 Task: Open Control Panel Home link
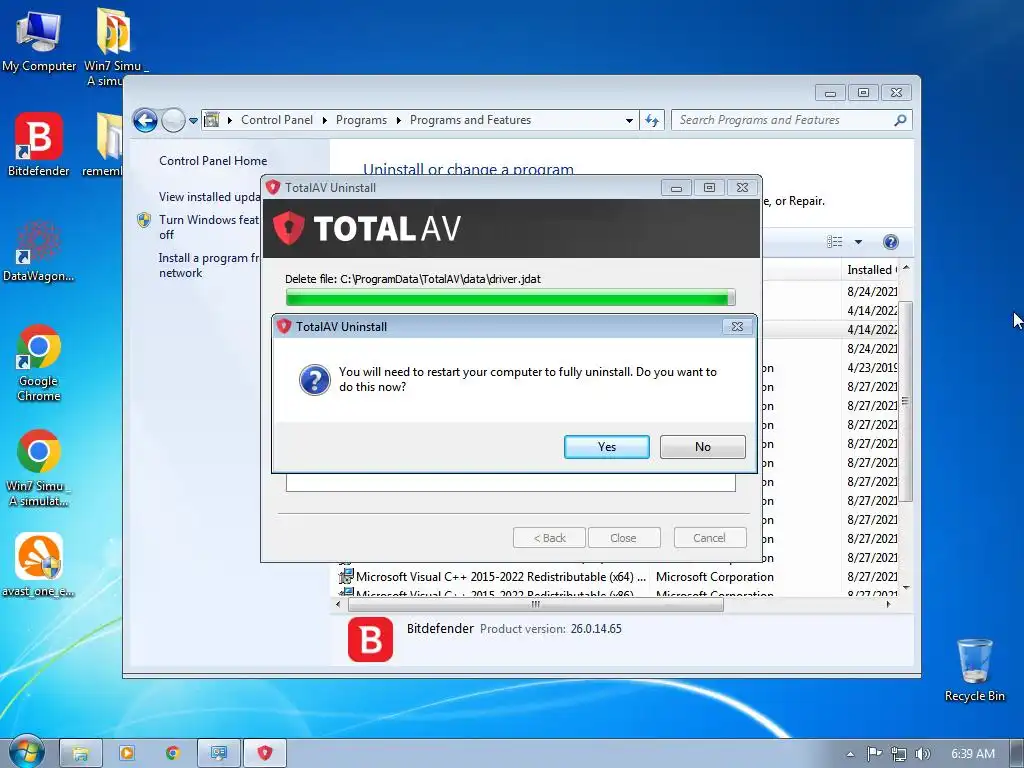(213, 161)
